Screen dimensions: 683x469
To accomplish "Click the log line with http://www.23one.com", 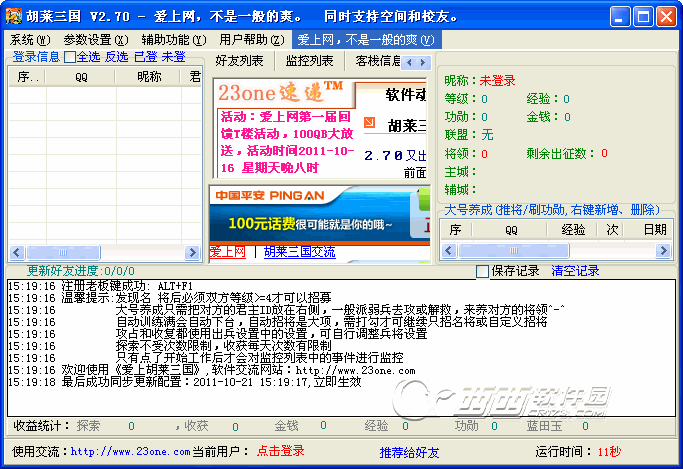I will (x=212, y=370).
